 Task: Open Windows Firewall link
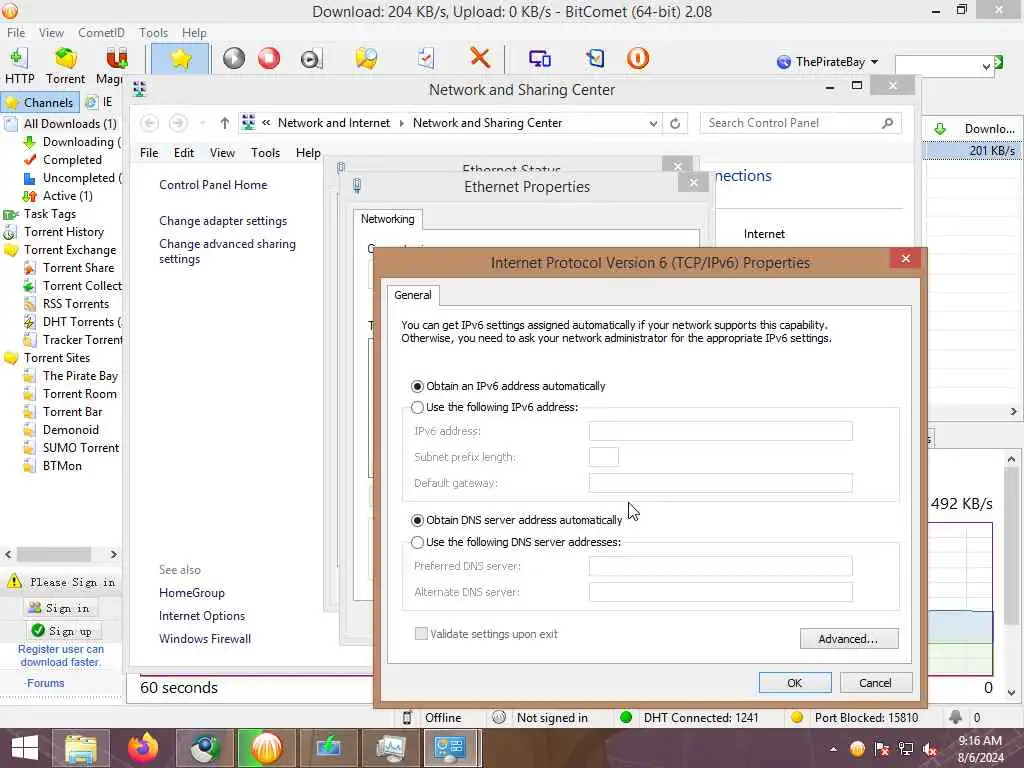coord(204,639)
